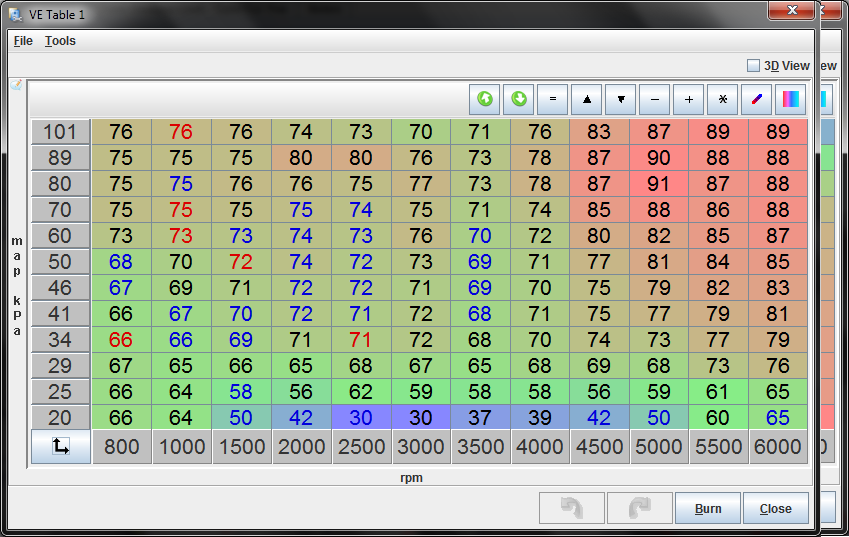Open the Tools menu
Image resolution: width=849 pixels, height=537 pixels.
point(60,41)
